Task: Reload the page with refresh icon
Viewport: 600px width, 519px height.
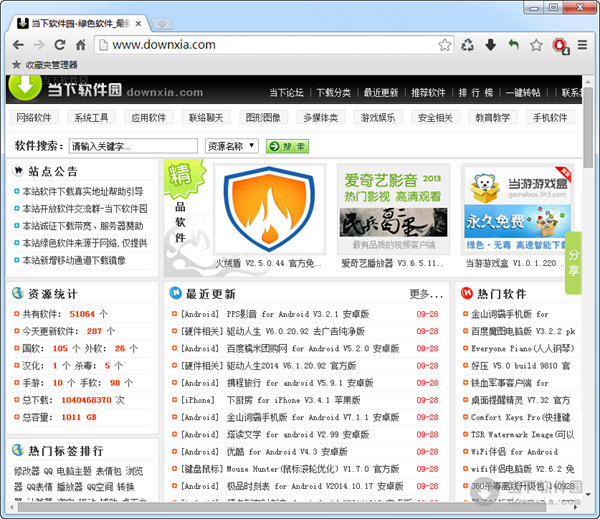Action: coord(59,45)
